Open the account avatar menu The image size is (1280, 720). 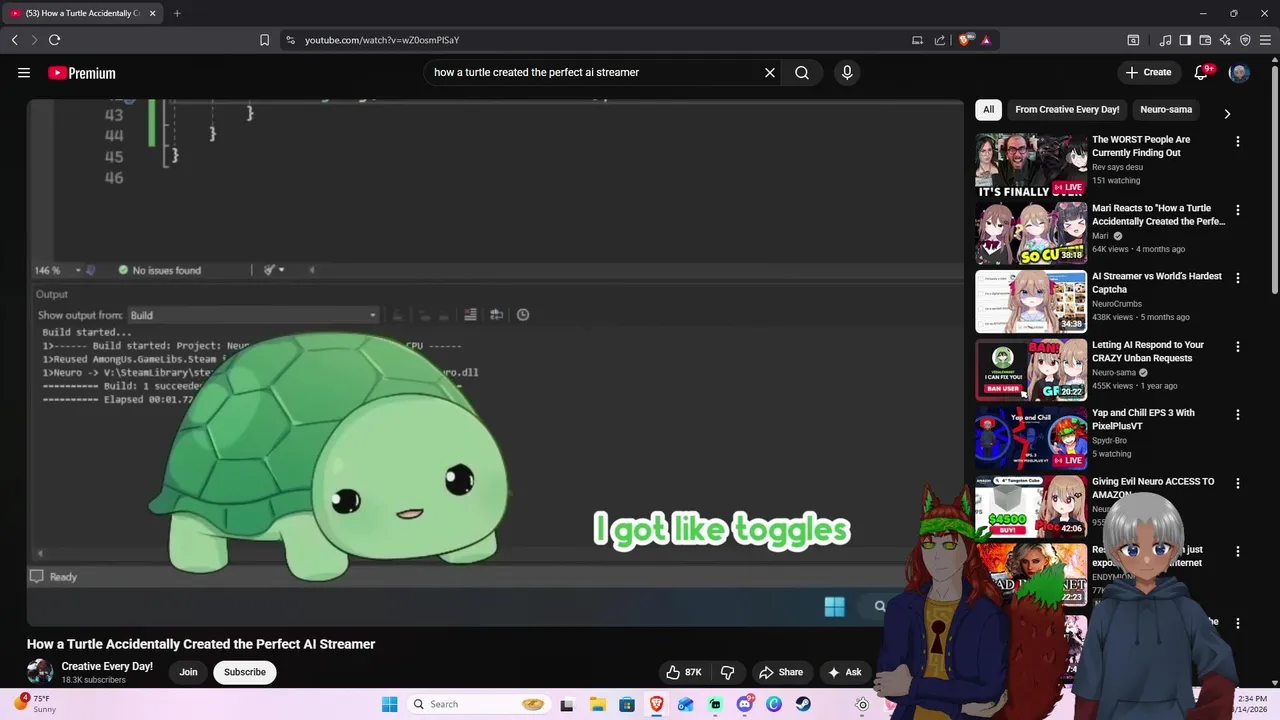(x=1239, y=72)
